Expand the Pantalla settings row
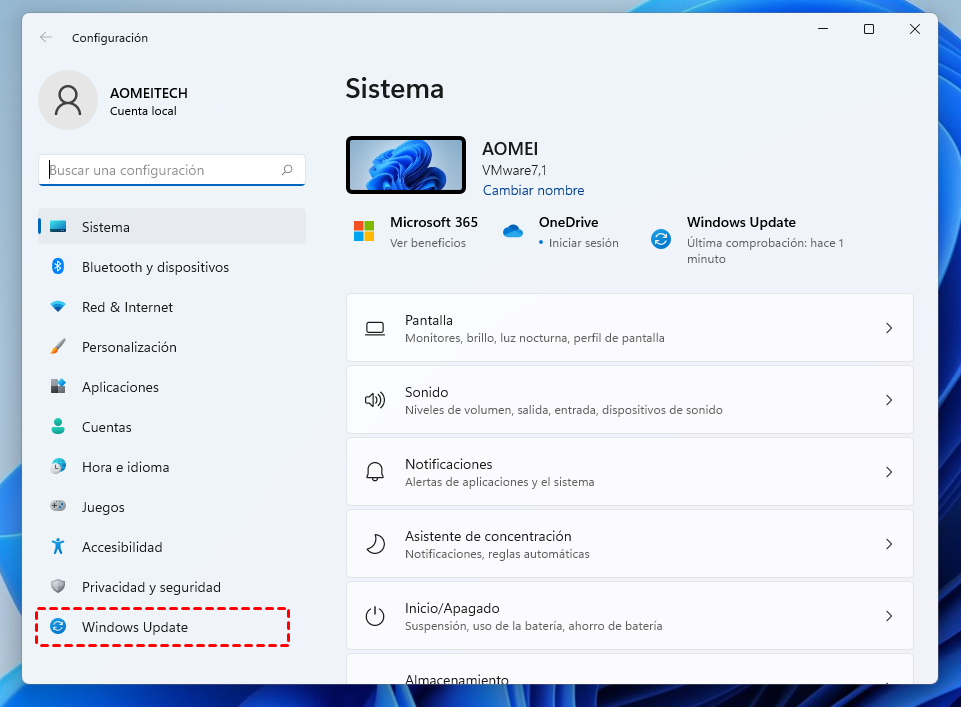The image size is (961, 707). pos(630,327)
